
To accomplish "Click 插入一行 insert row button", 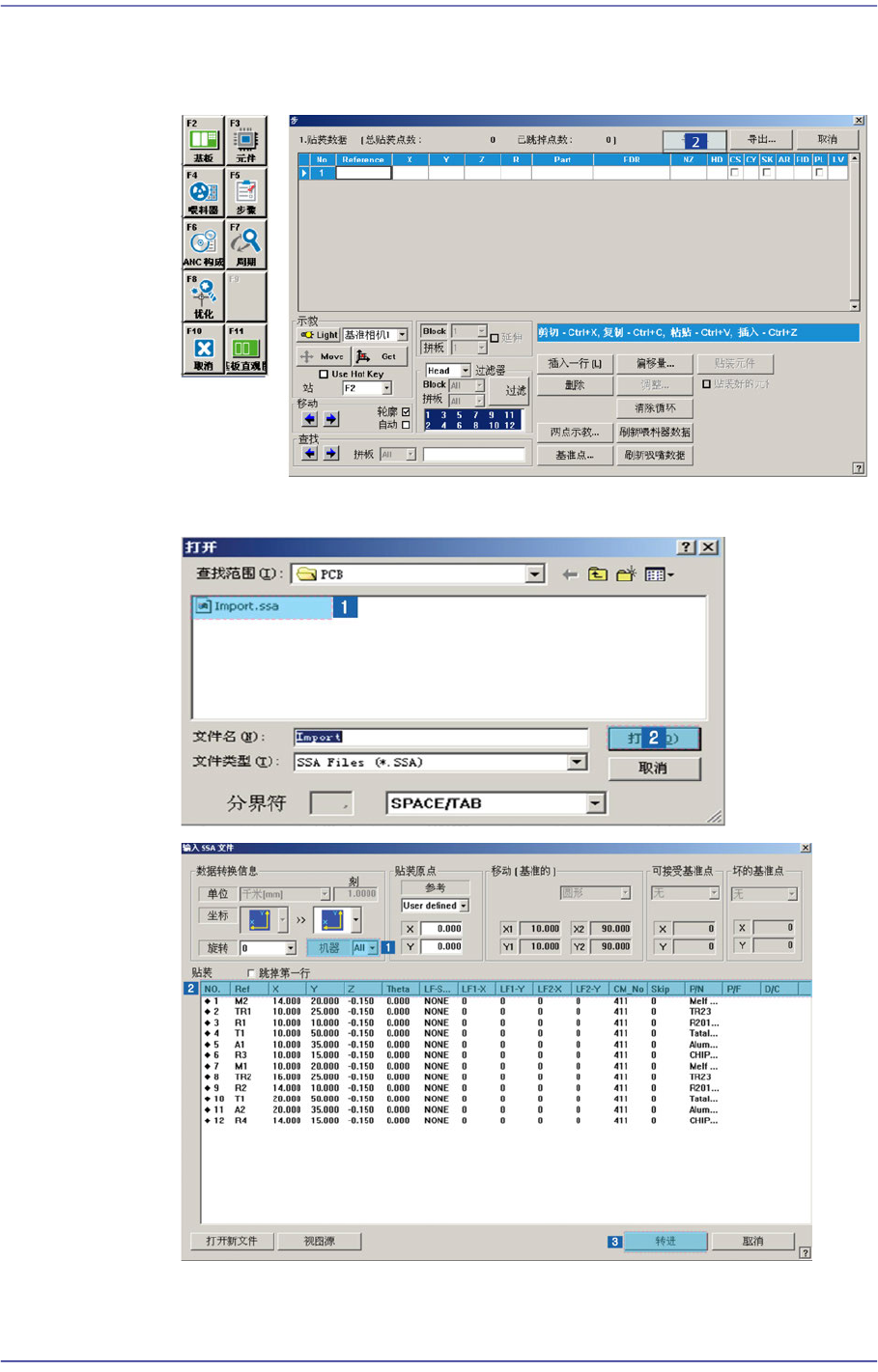I will click(575, 364).
